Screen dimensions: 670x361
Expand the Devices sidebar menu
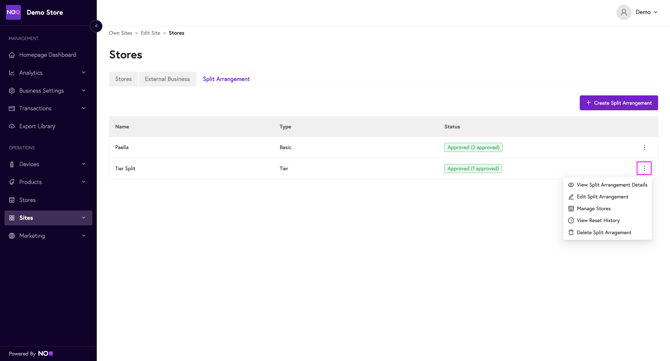click(x=47, y=164)
